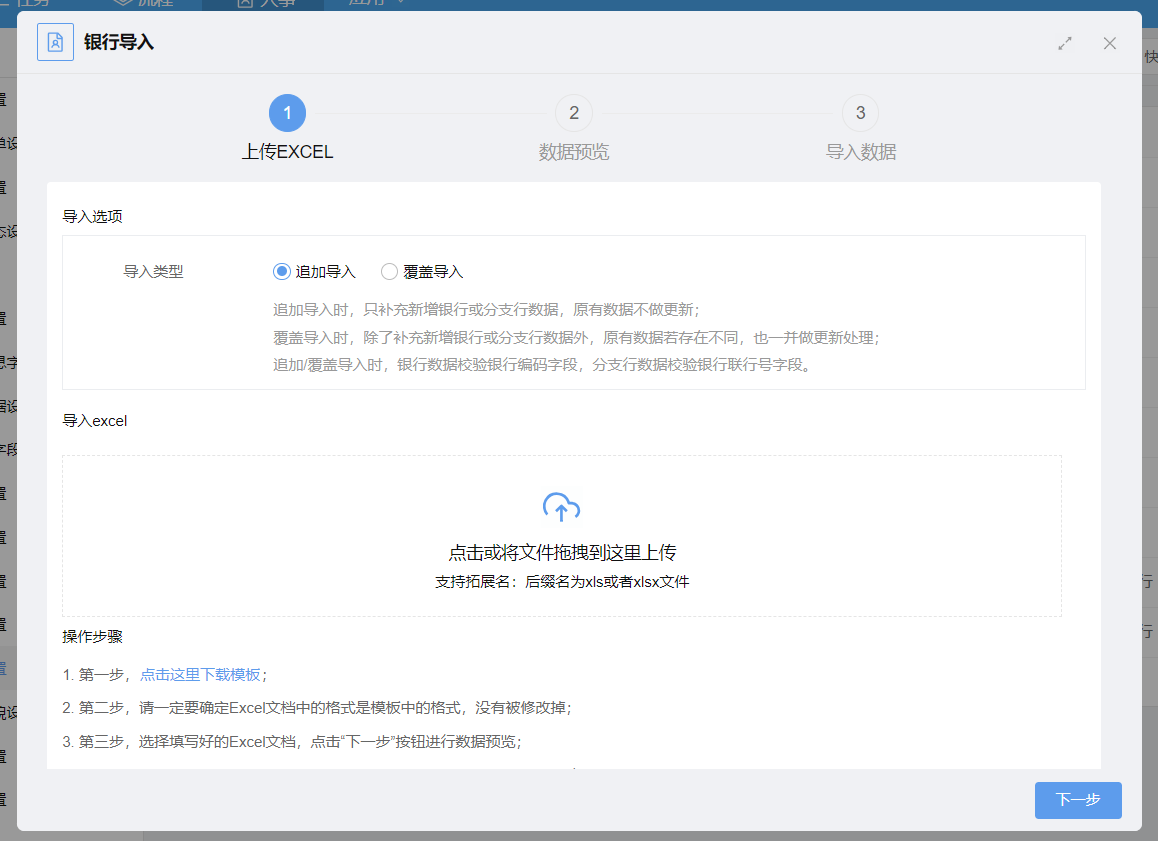Click the 下一步 button

[x=1078, y=800]
